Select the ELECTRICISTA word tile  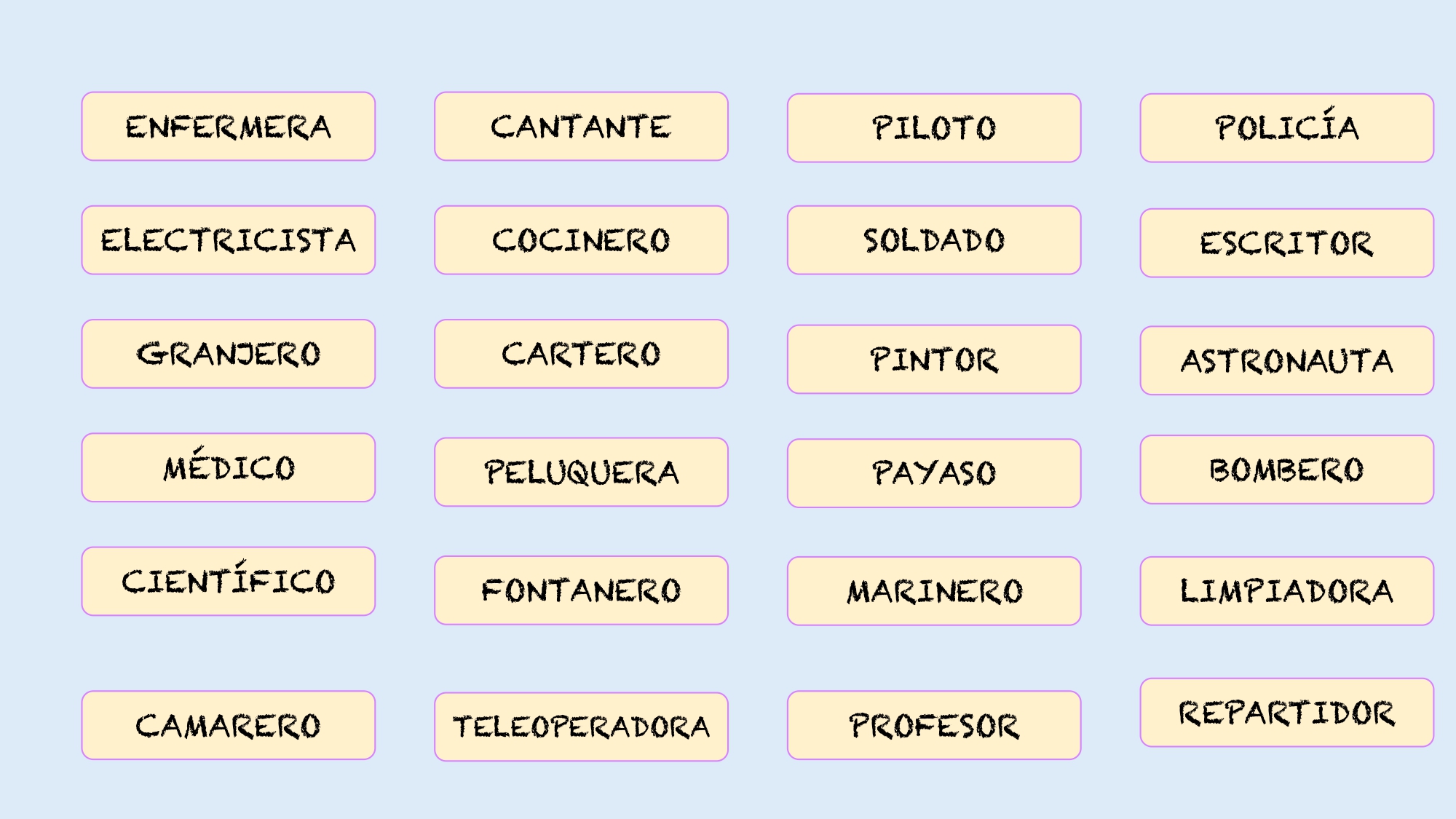(x=229, y=240)
